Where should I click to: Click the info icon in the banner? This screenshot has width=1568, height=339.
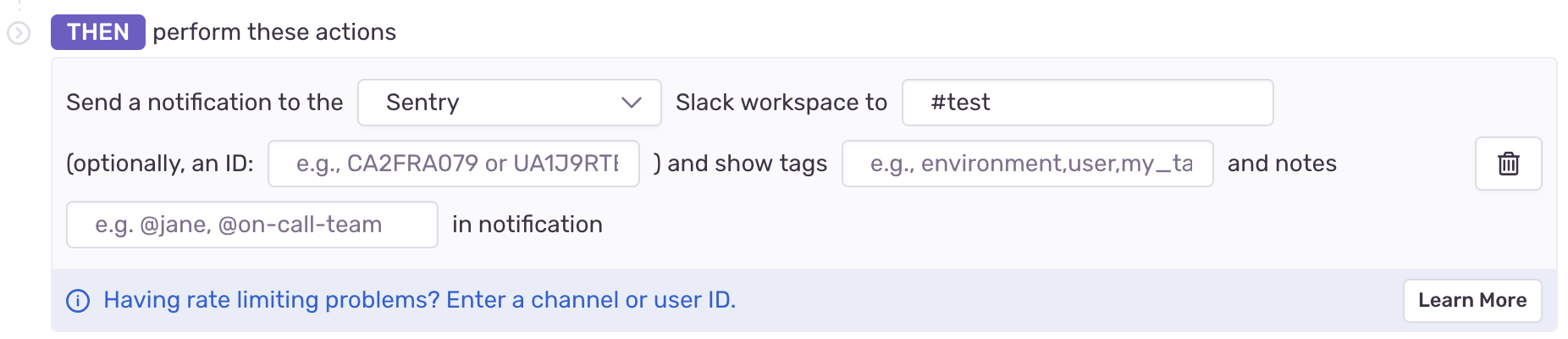pyautogui.click(x=78, y=301)
